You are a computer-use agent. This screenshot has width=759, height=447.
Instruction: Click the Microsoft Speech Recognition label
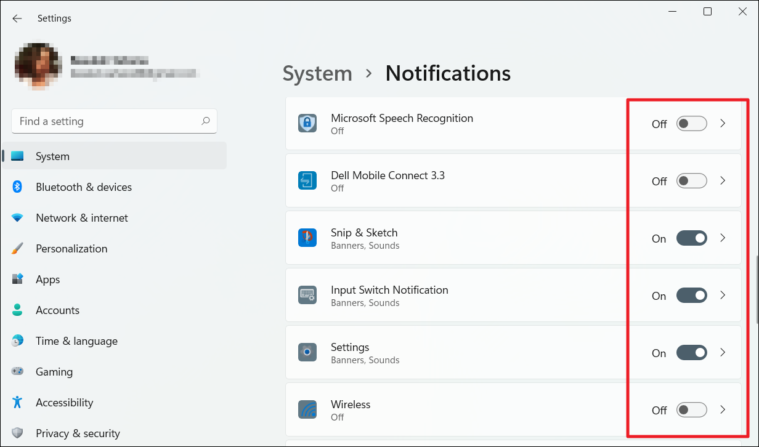click(402, 118)
